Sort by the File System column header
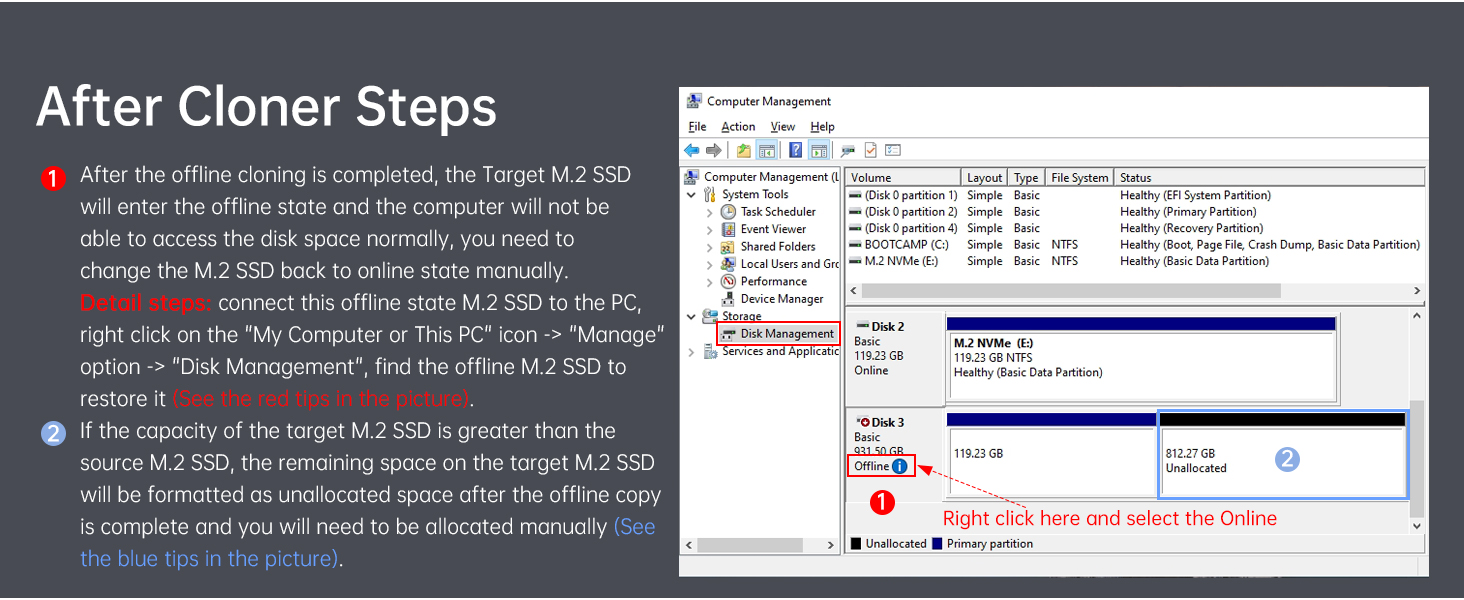 (x=1079, y=177)
